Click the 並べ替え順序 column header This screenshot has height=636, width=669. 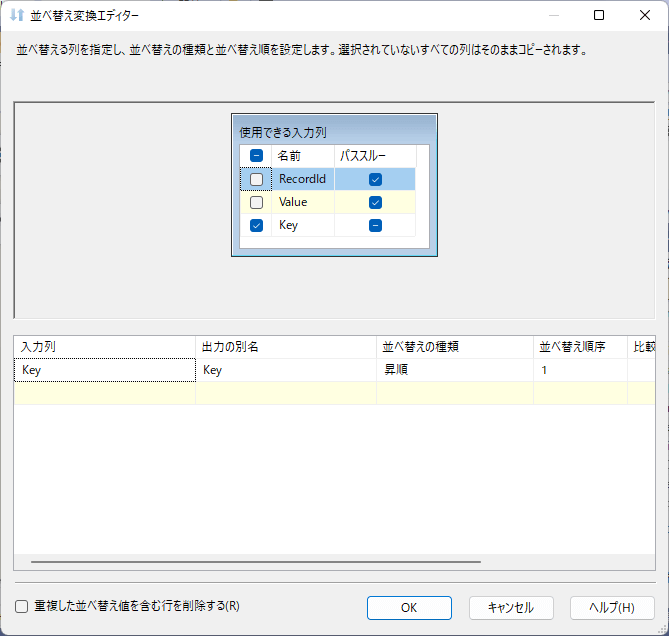[580, 347]
